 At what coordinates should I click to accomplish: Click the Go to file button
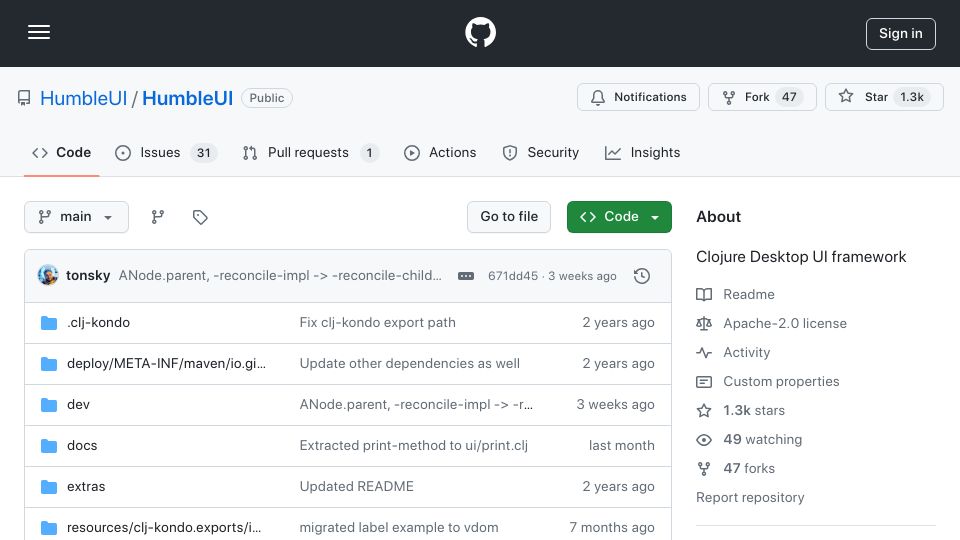(509, 217)
